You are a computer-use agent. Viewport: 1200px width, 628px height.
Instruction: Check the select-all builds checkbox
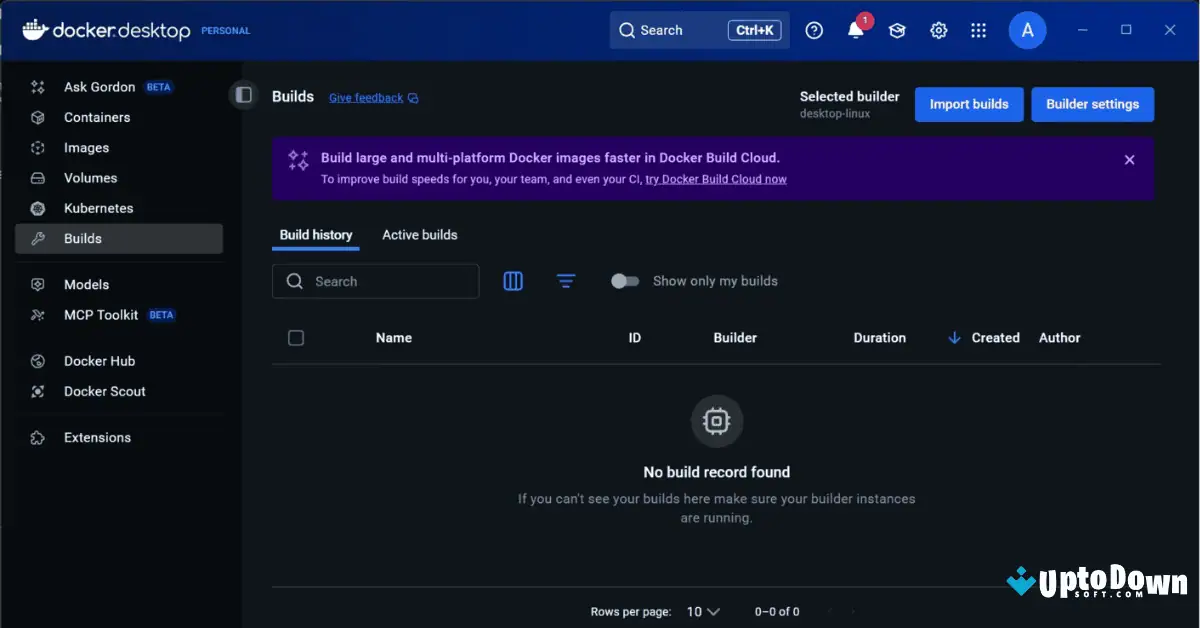click(296, 337)
